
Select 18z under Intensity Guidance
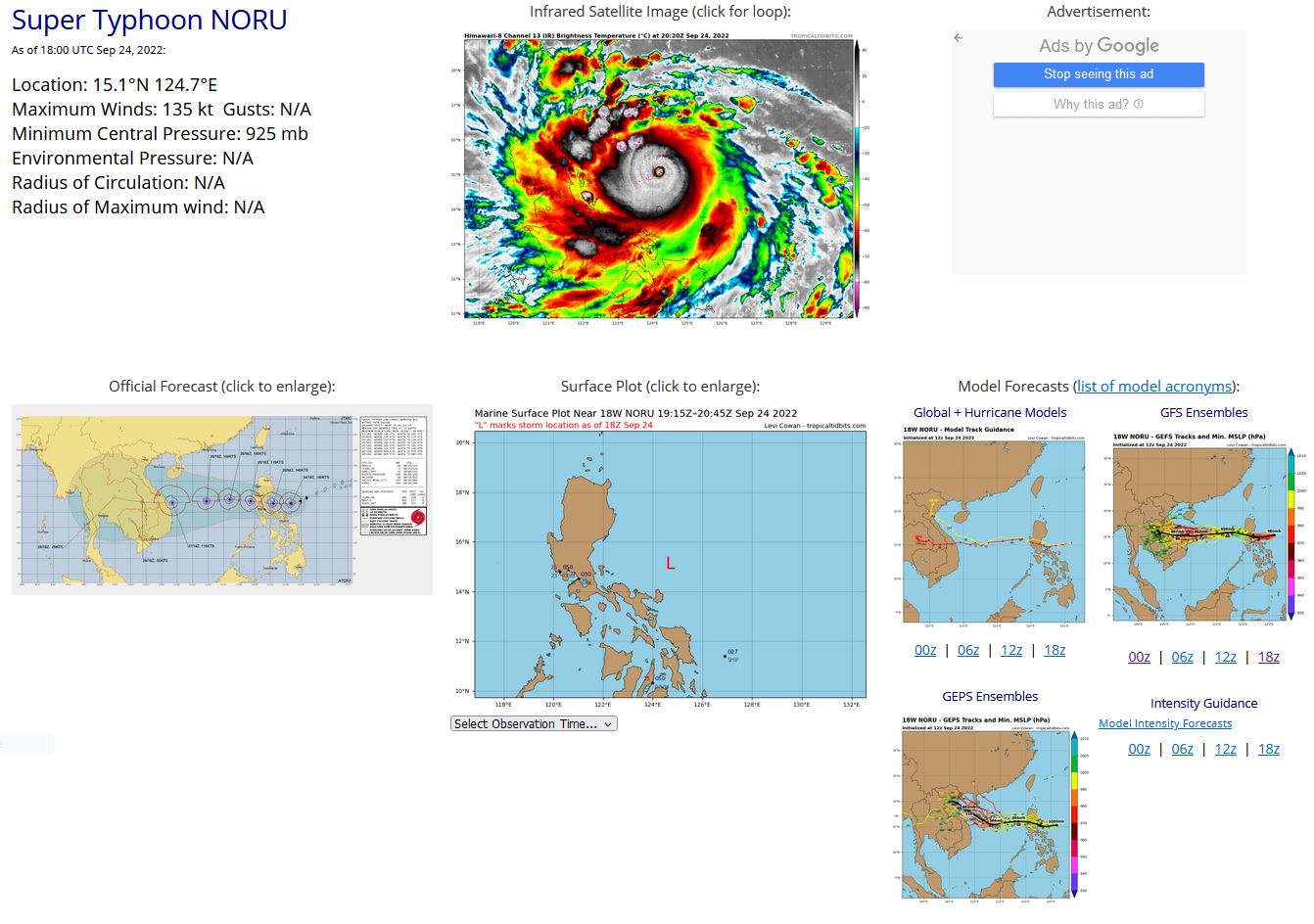[1269, 749]
